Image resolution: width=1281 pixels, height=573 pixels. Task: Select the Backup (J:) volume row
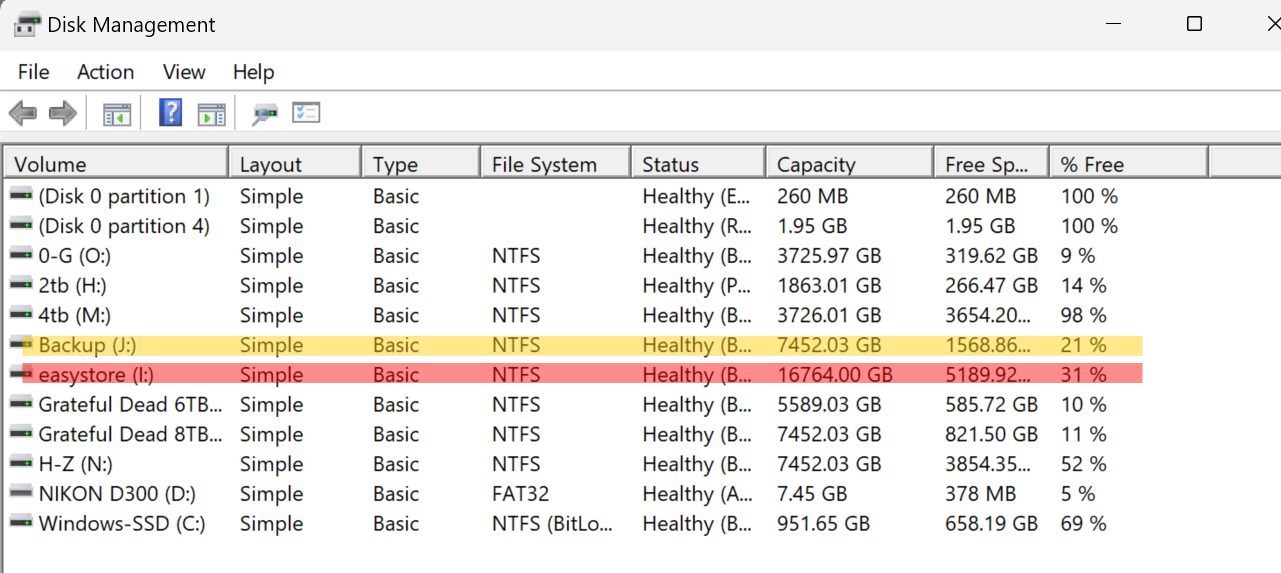coord(87,345)
